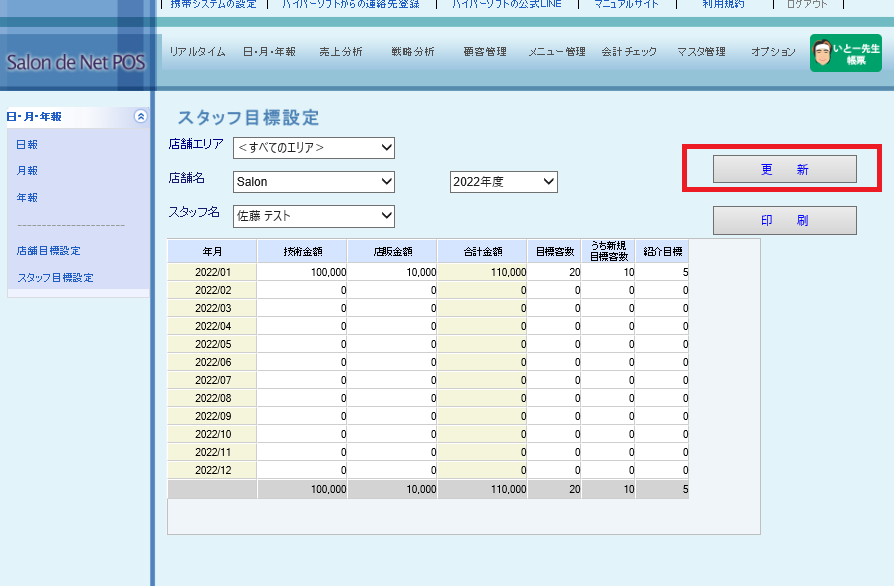Open 店舗目標設定 from the sidebar
The width and height of the screenshot is (894, 586).
(x=48, y=251)
